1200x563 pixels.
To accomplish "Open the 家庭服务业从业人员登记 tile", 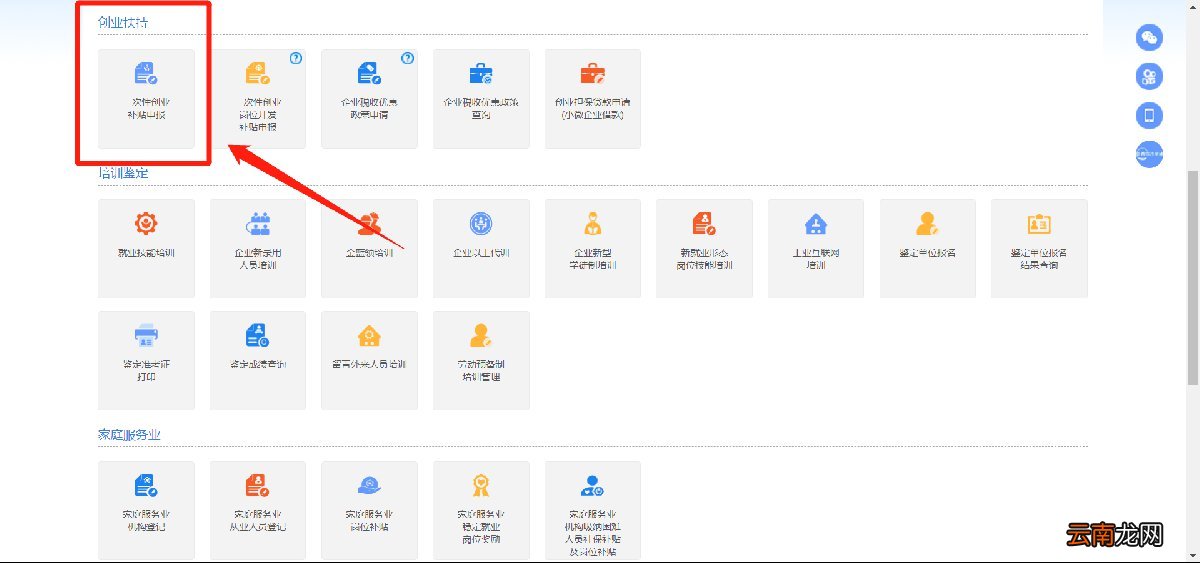I will pos(258,510).
